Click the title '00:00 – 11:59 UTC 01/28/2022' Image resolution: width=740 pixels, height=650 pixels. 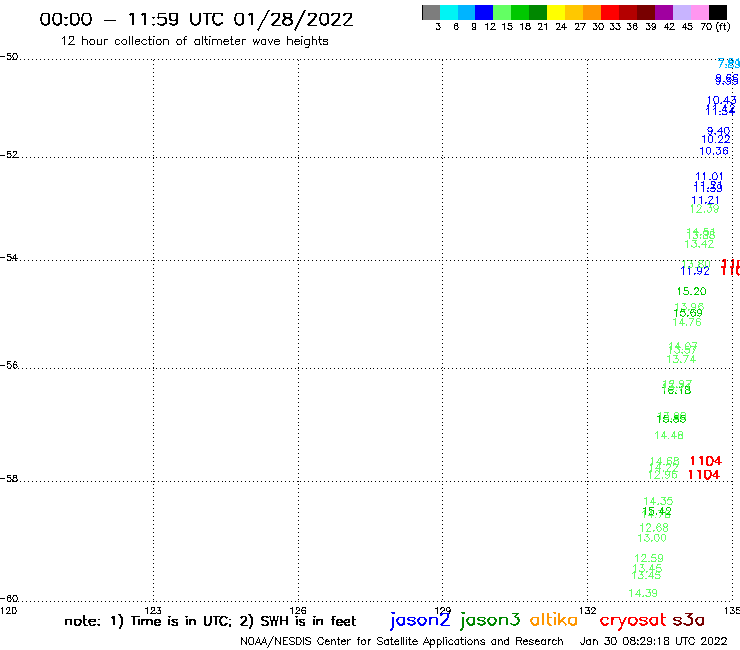tap(196, 19)
